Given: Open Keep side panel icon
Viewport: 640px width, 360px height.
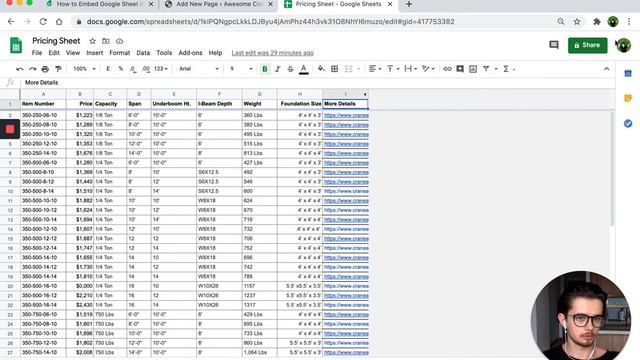Looking at the screenshot, I should point(628,98).
